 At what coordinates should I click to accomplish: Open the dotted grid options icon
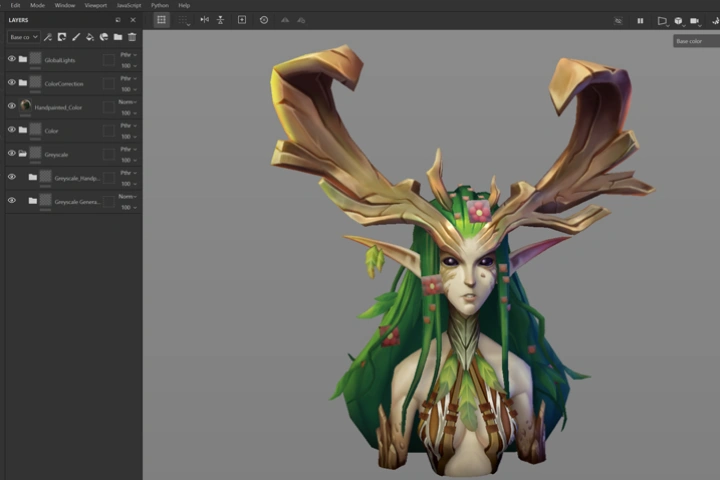(x=184, y=20)
